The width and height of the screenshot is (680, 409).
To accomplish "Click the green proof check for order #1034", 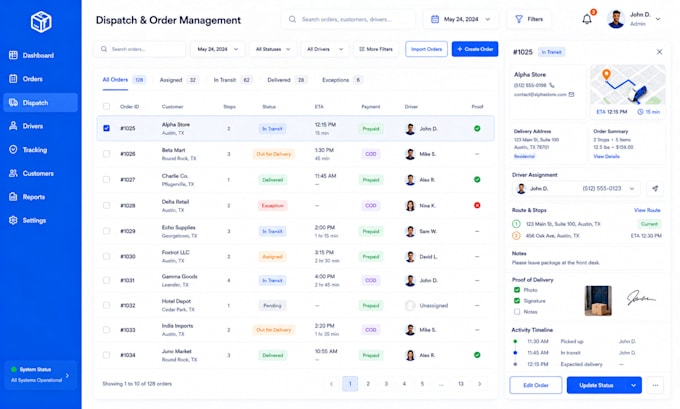I will pyautogui.click(x=477, y=355).
